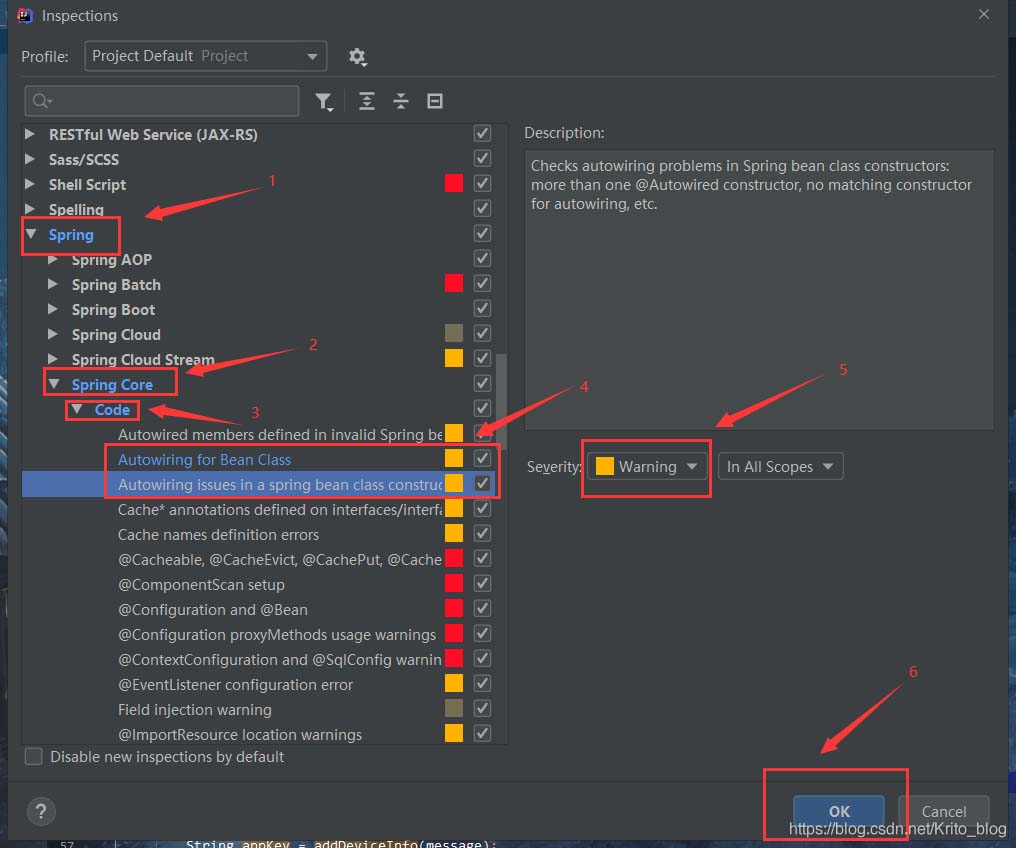Open the Severity Warning dropdown
The width and height of the screenshot is (1016, 848).
pyautogui.click(x=646, y=467)
